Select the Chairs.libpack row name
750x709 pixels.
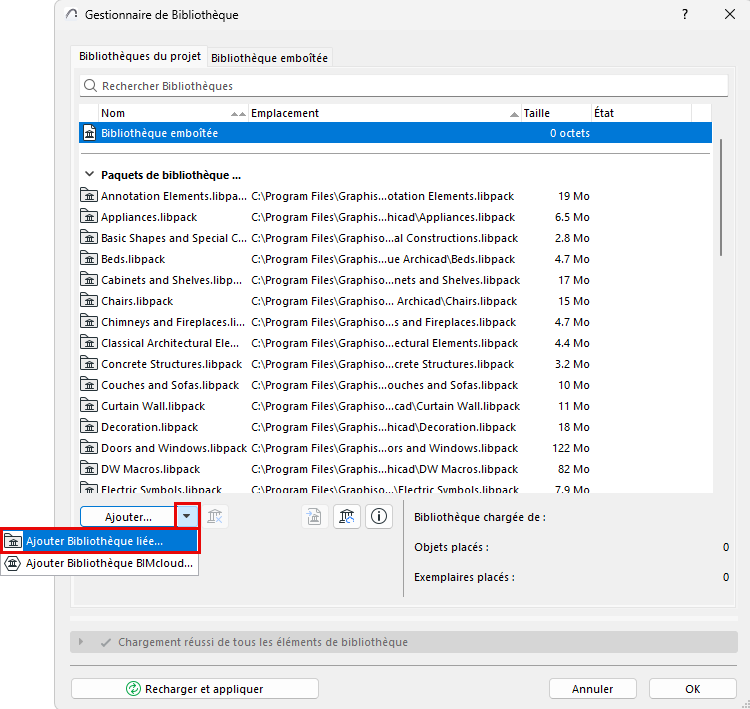coord(137,301)
